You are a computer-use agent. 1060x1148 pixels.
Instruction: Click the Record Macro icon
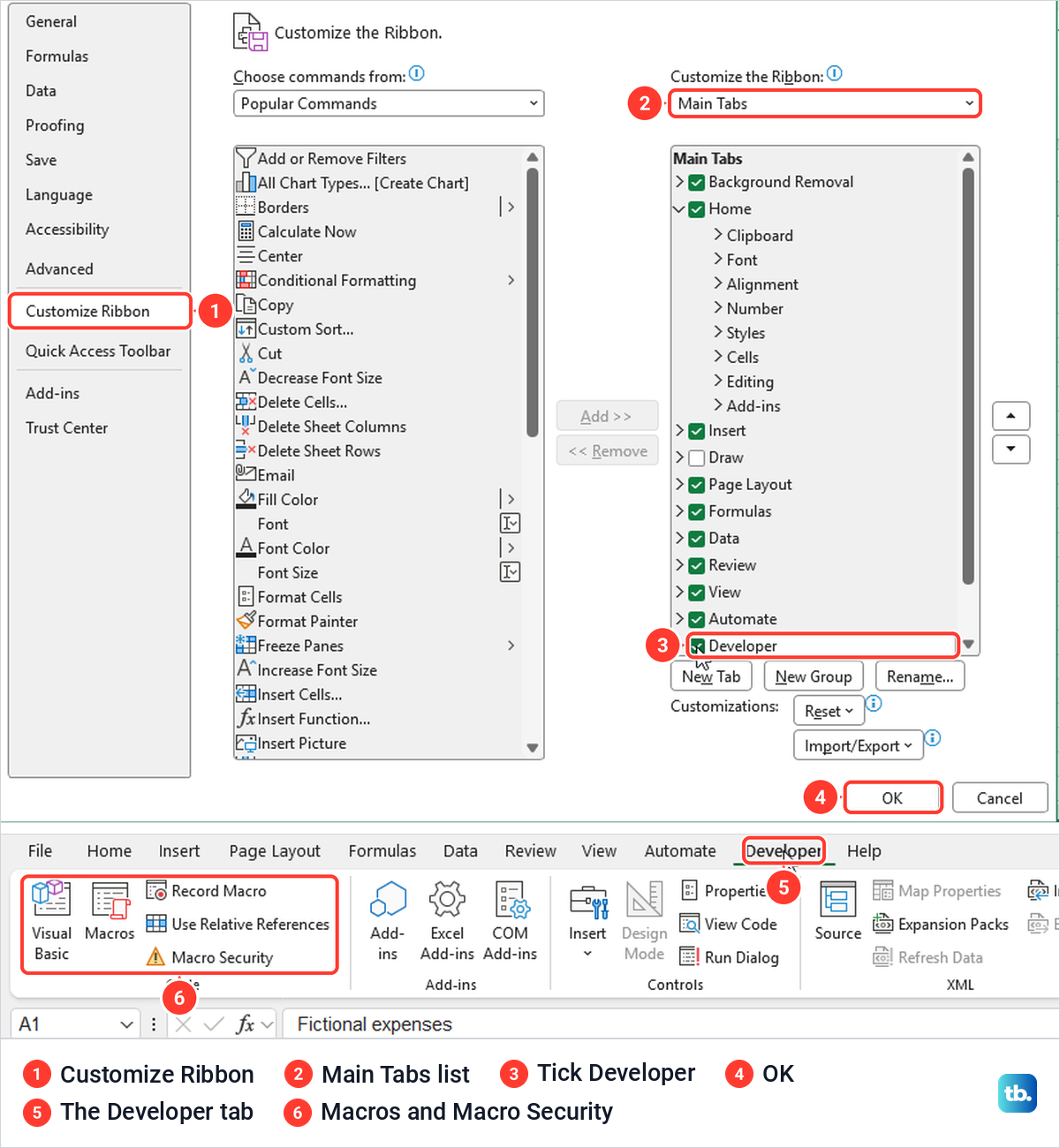click(156, 891)
